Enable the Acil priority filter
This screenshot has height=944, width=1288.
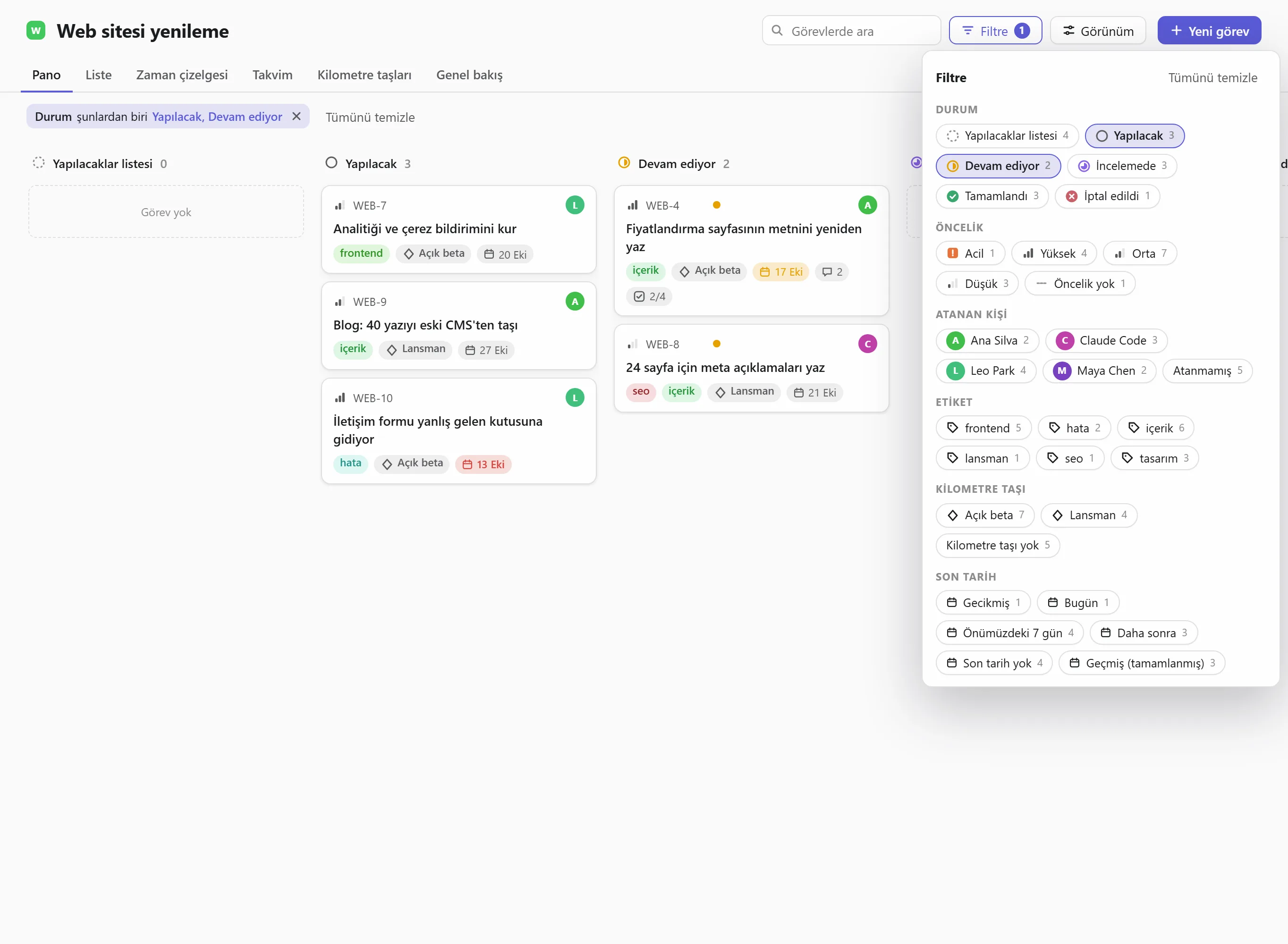pos(970,254)
